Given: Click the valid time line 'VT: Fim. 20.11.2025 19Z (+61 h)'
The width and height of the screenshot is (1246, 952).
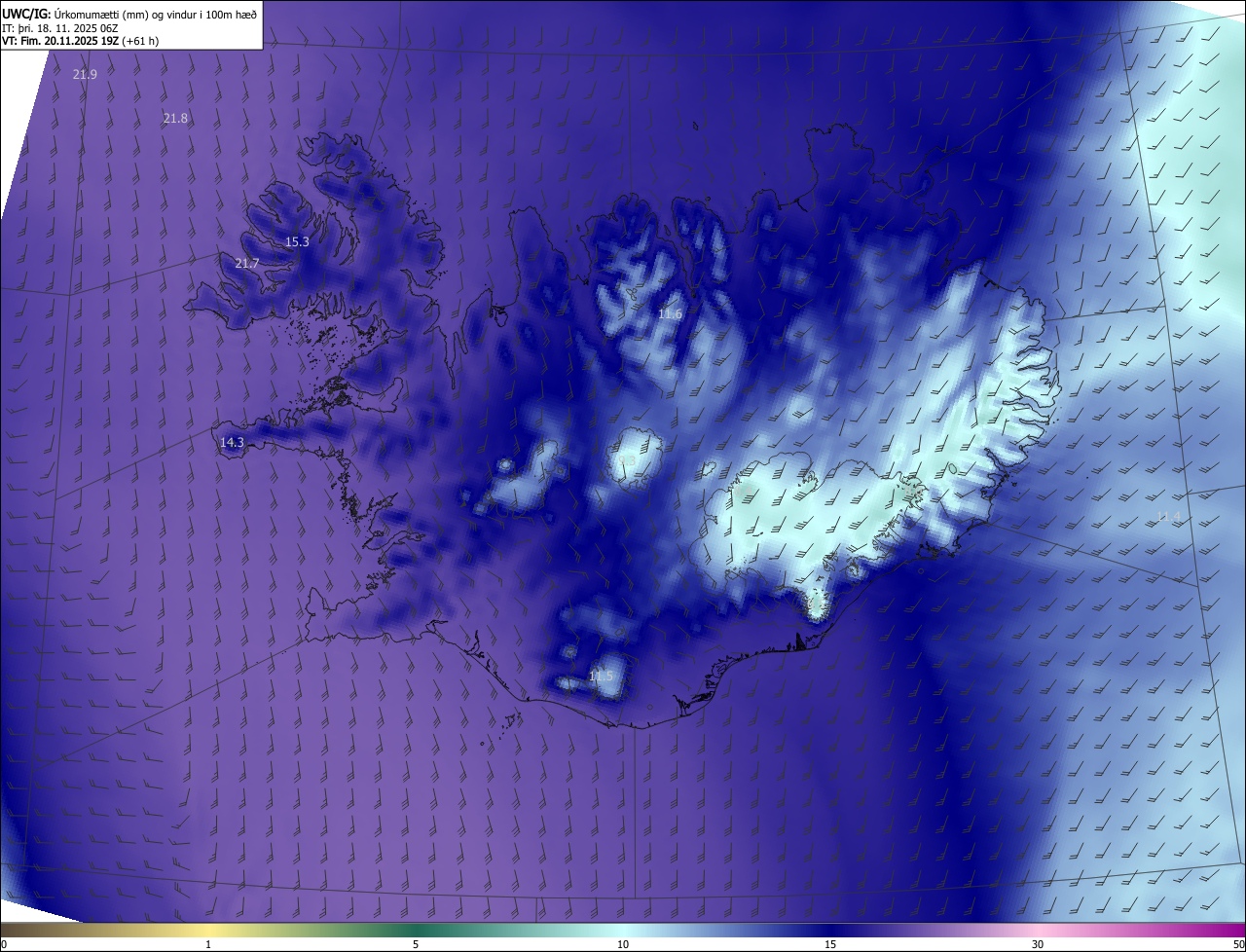Looking at the screenshot, I should [81, 41].
